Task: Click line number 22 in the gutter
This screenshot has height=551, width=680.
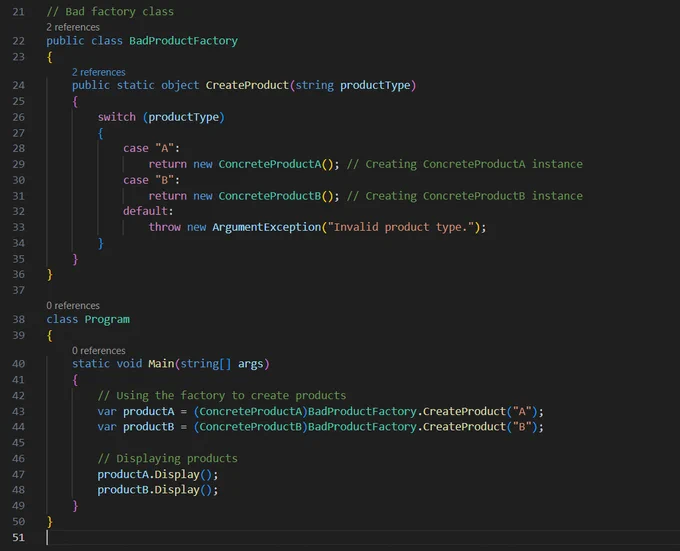Action: [x=19, y=41]
